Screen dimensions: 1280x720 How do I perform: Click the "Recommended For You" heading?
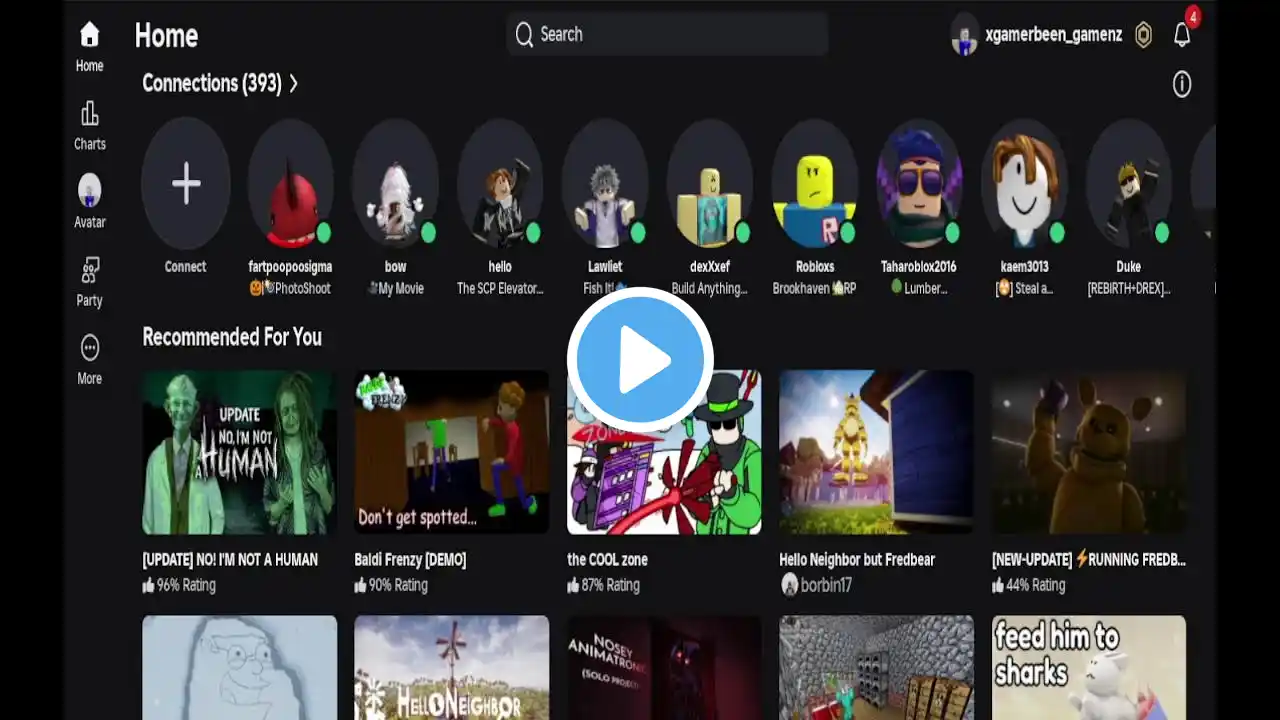coord(232,337)
